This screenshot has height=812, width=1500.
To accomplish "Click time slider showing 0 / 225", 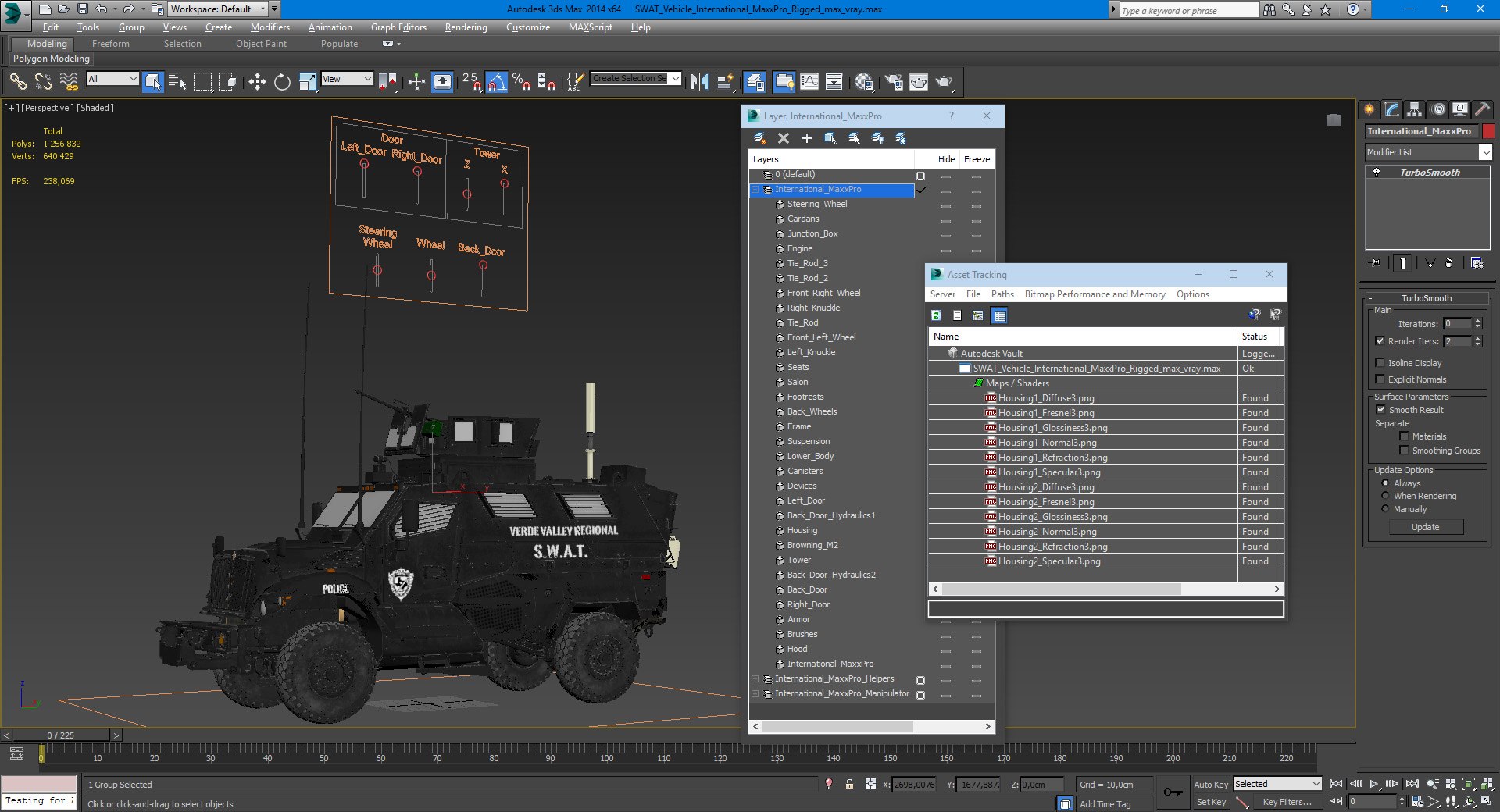I will [61, 735].
